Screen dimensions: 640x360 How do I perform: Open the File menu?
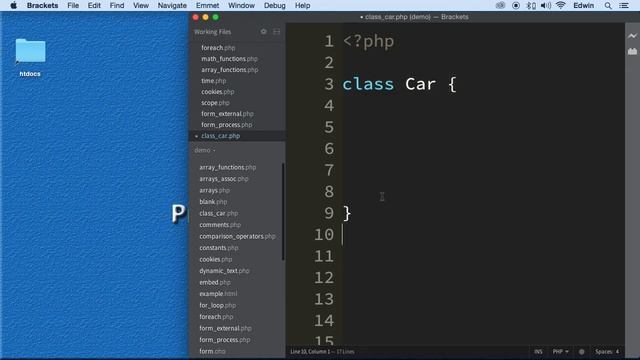click(73, 5)
